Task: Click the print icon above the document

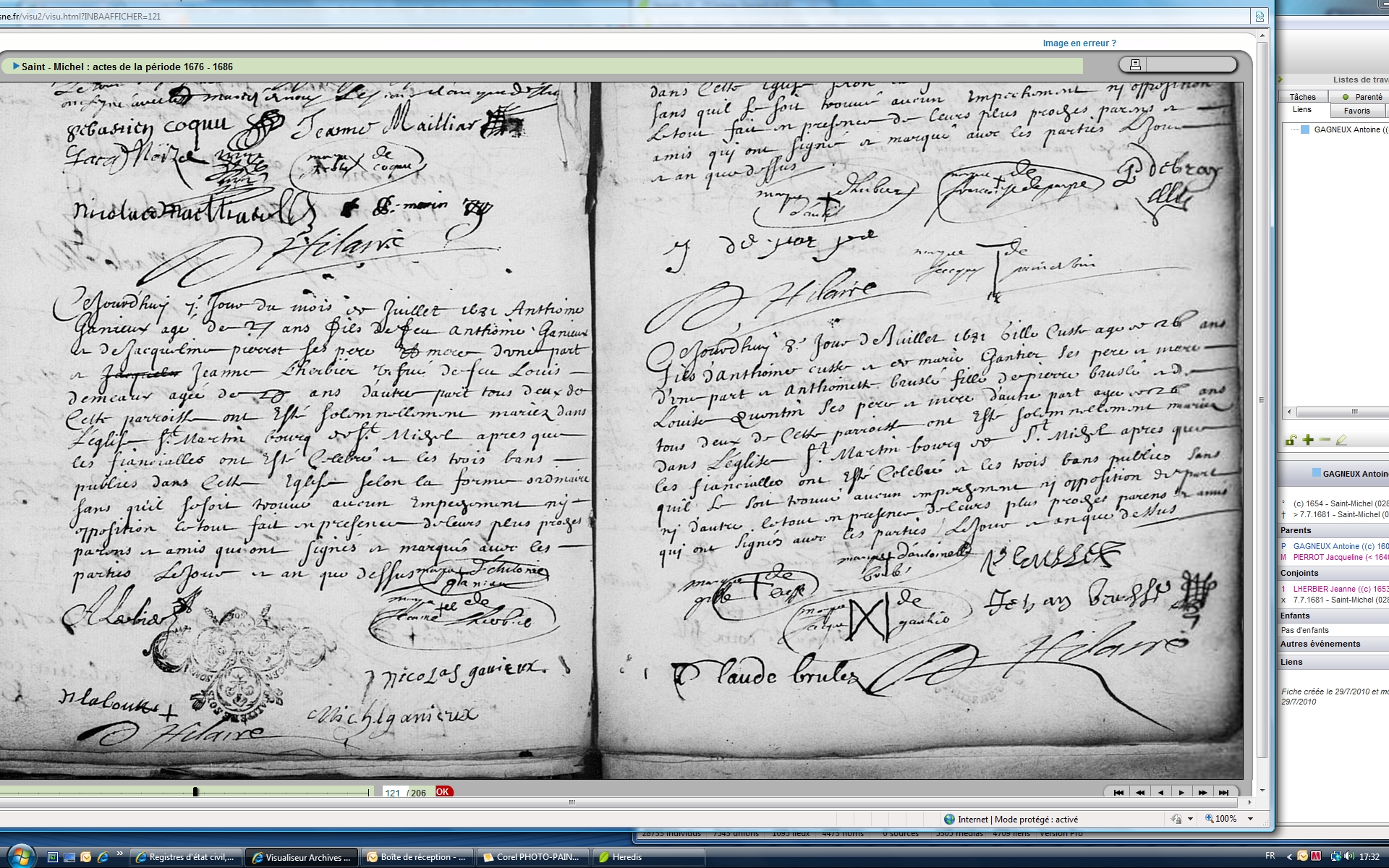Action: coord(1135,64)
